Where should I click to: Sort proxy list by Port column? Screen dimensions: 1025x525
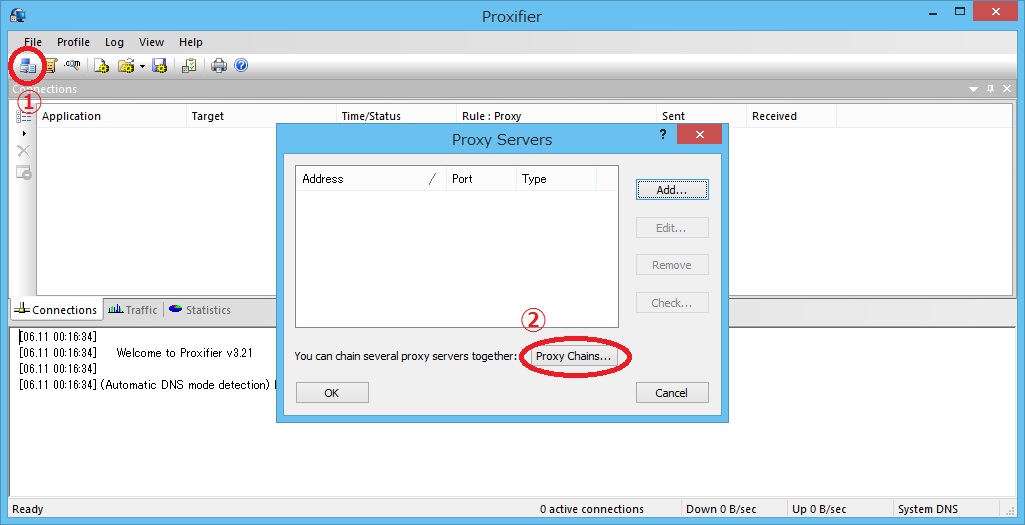tap(481, 179)
